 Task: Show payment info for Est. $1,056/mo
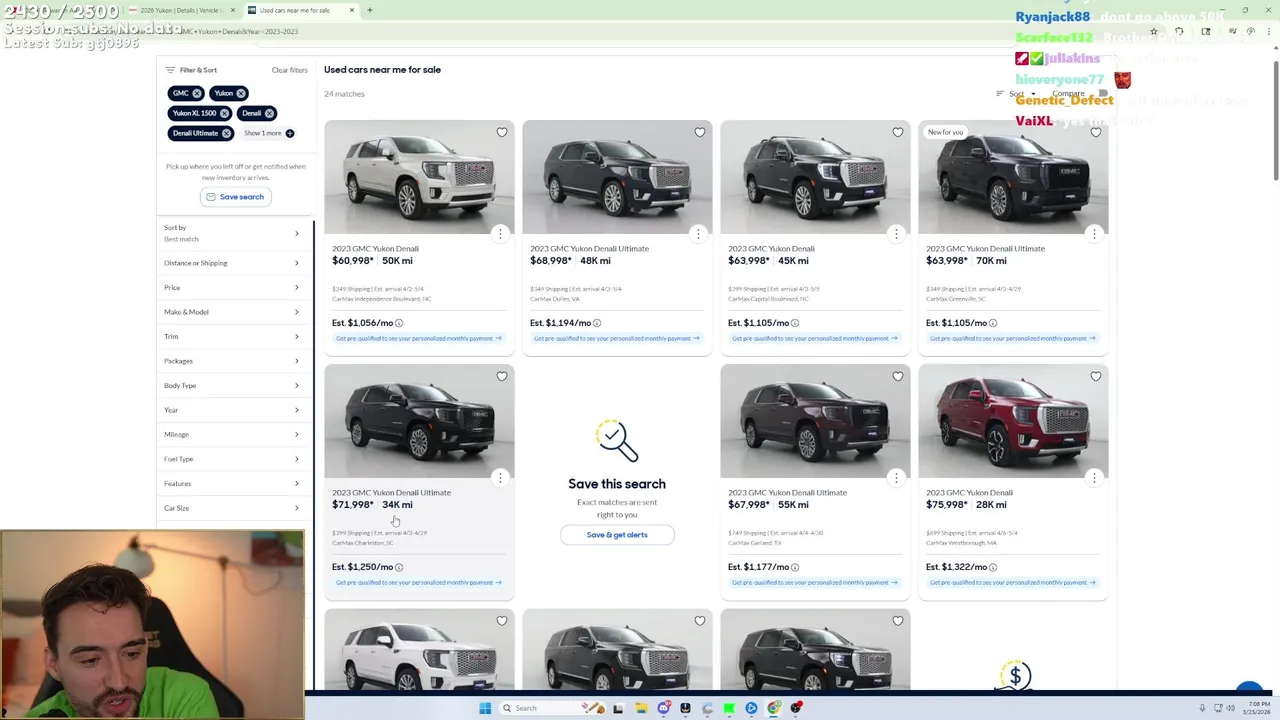399,323
